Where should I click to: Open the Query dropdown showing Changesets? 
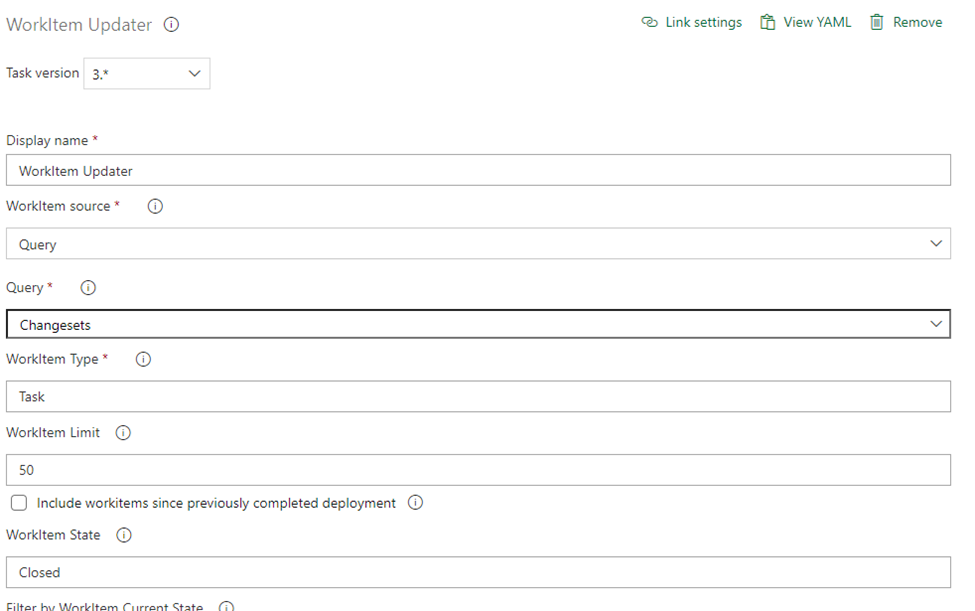pyautogui.click(x=937, y=323)
